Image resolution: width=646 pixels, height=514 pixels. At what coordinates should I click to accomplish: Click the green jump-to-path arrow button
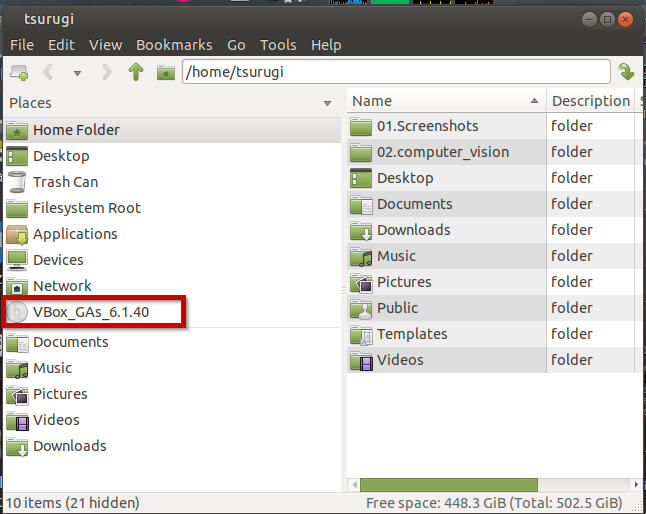626,72
